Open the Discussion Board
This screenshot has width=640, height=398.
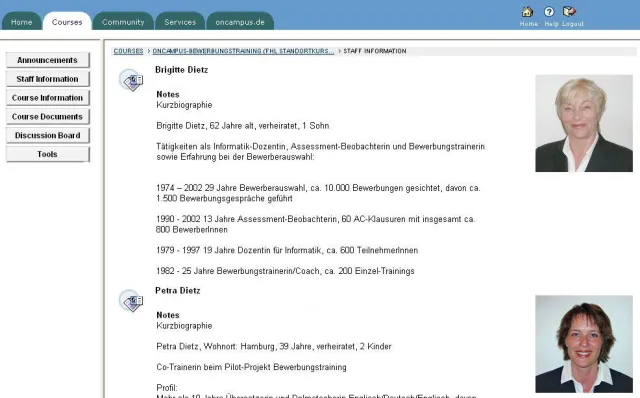47,135
